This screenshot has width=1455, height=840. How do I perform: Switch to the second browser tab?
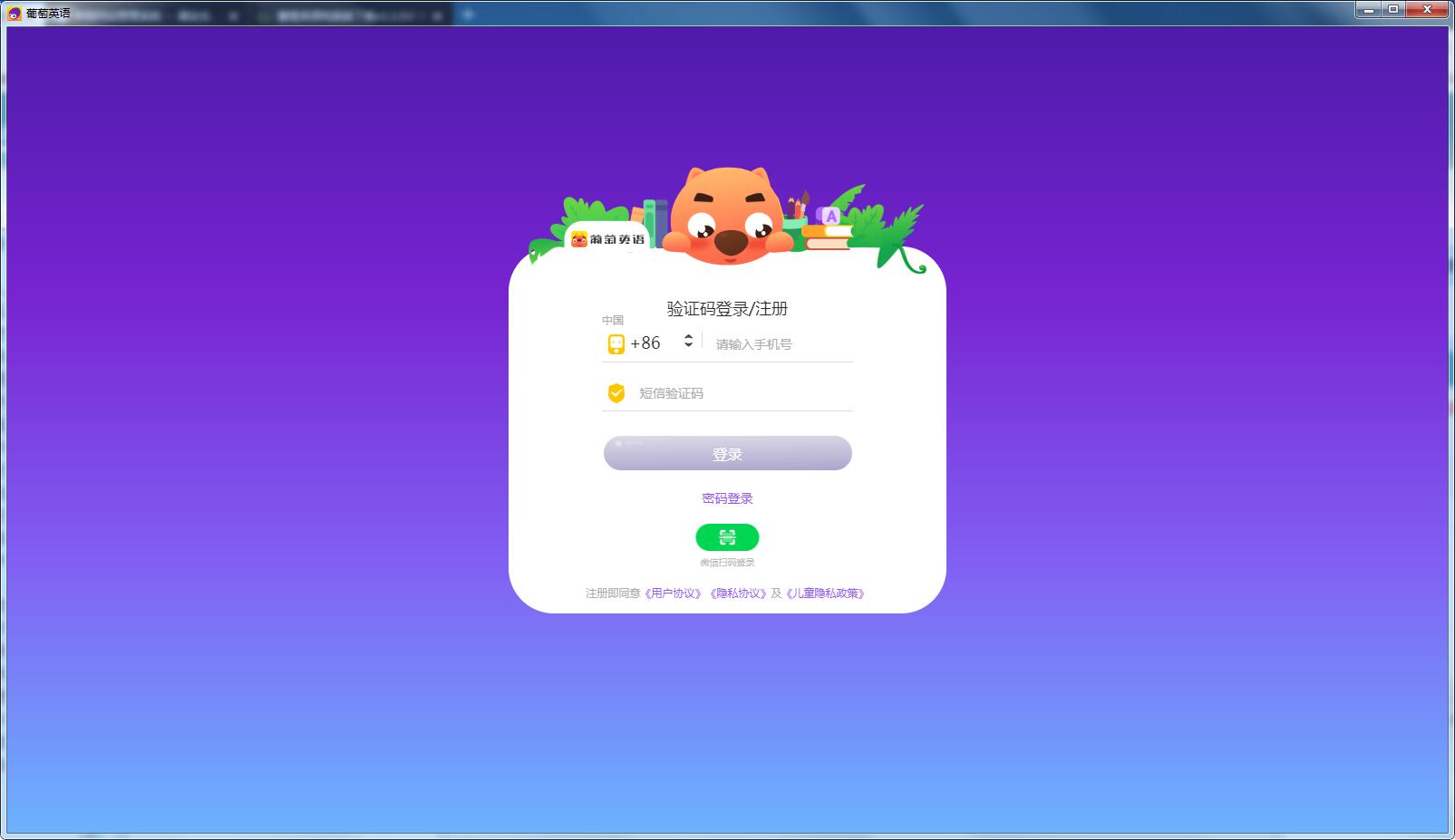(x=344, y=14)
